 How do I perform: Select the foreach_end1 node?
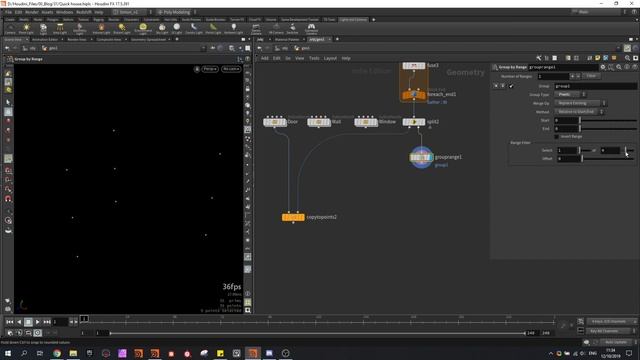pyautogui.click(x=413, y=95)
